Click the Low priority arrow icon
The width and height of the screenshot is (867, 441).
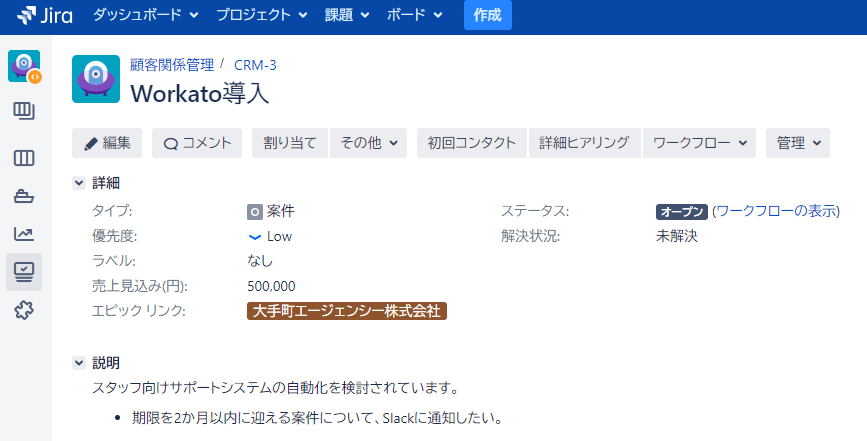pyautogui.click(x=254, y=237)
